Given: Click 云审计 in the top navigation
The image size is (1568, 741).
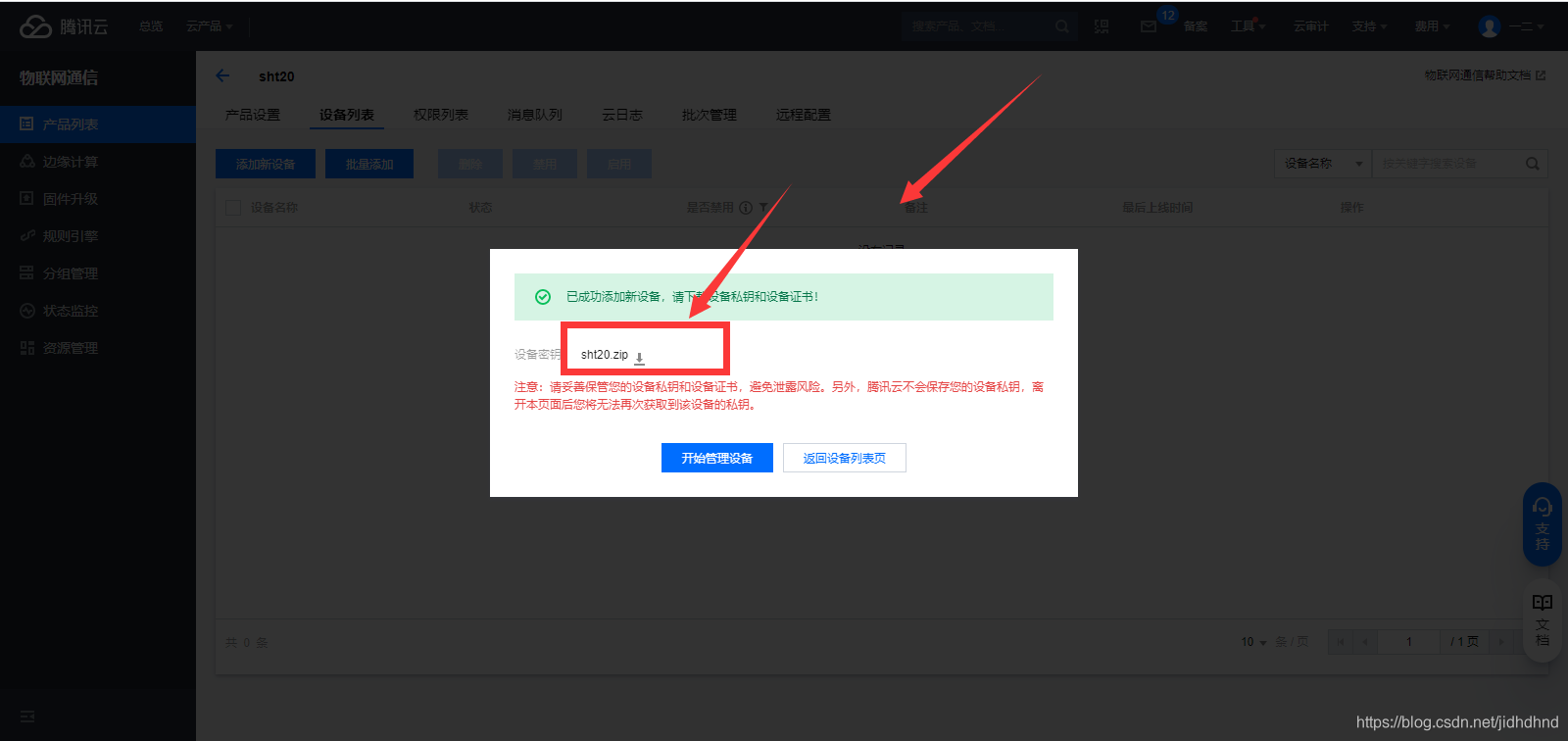Looking at the screenshot, I should coord(1311,26).
